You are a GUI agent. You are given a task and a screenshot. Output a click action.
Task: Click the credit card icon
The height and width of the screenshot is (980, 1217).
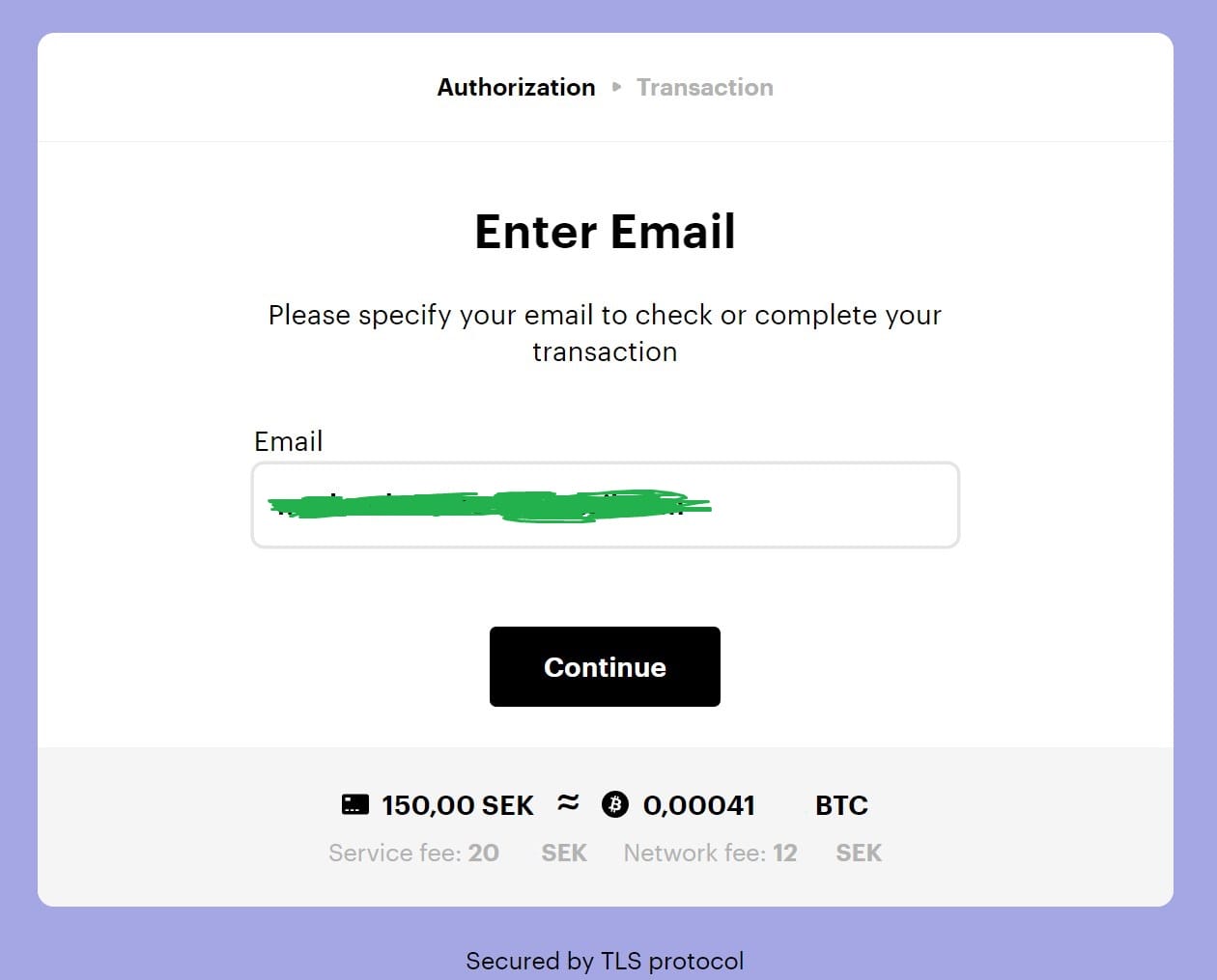click(x=355, y=804)
